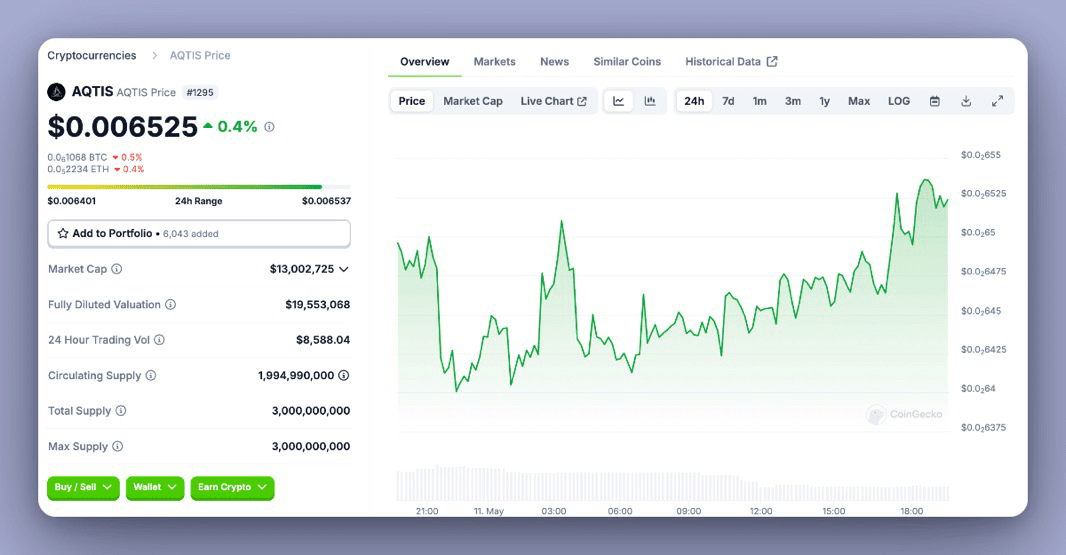Switch to the Markets tab
This screenshot has height=555, width=1066.
[494, 61]
